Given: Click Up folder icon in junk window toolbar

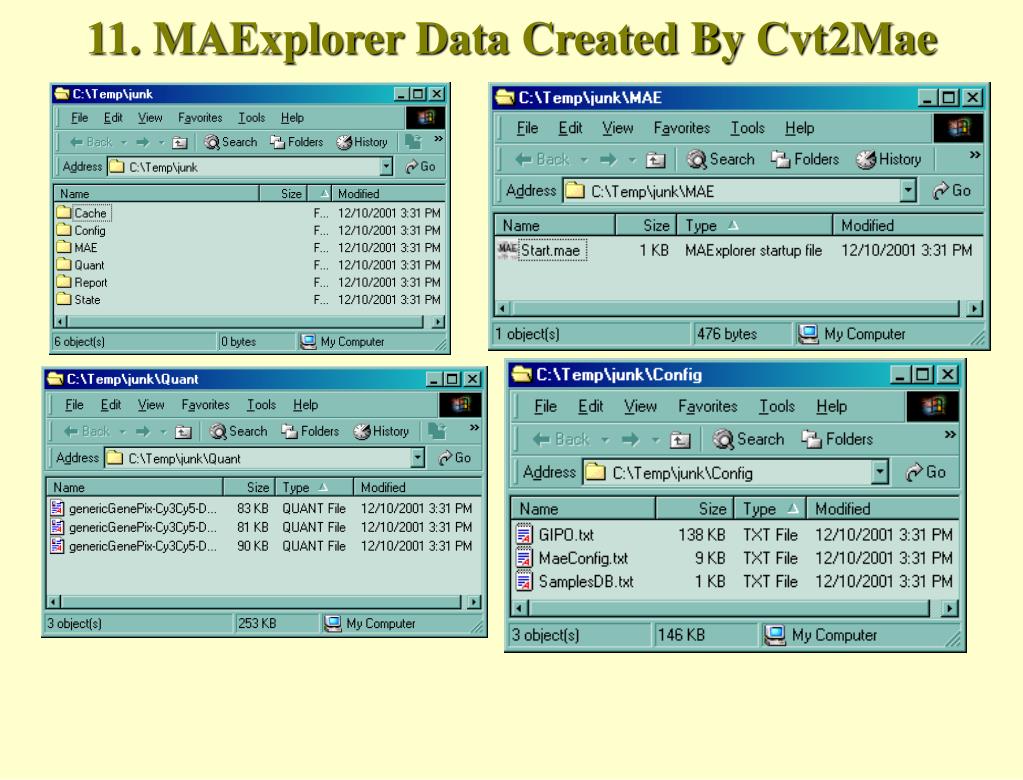Looking at the screenshot, I should [180, 142].
